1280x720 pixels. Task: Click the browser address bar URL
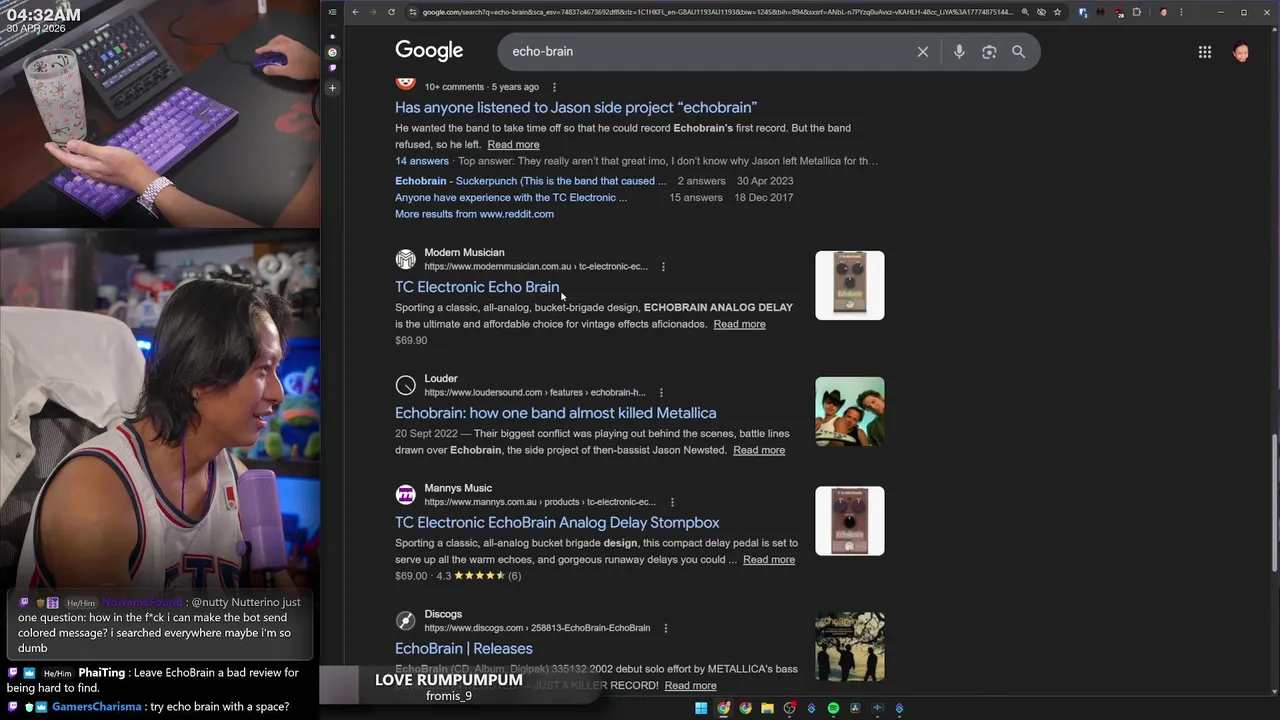[717, 12]
